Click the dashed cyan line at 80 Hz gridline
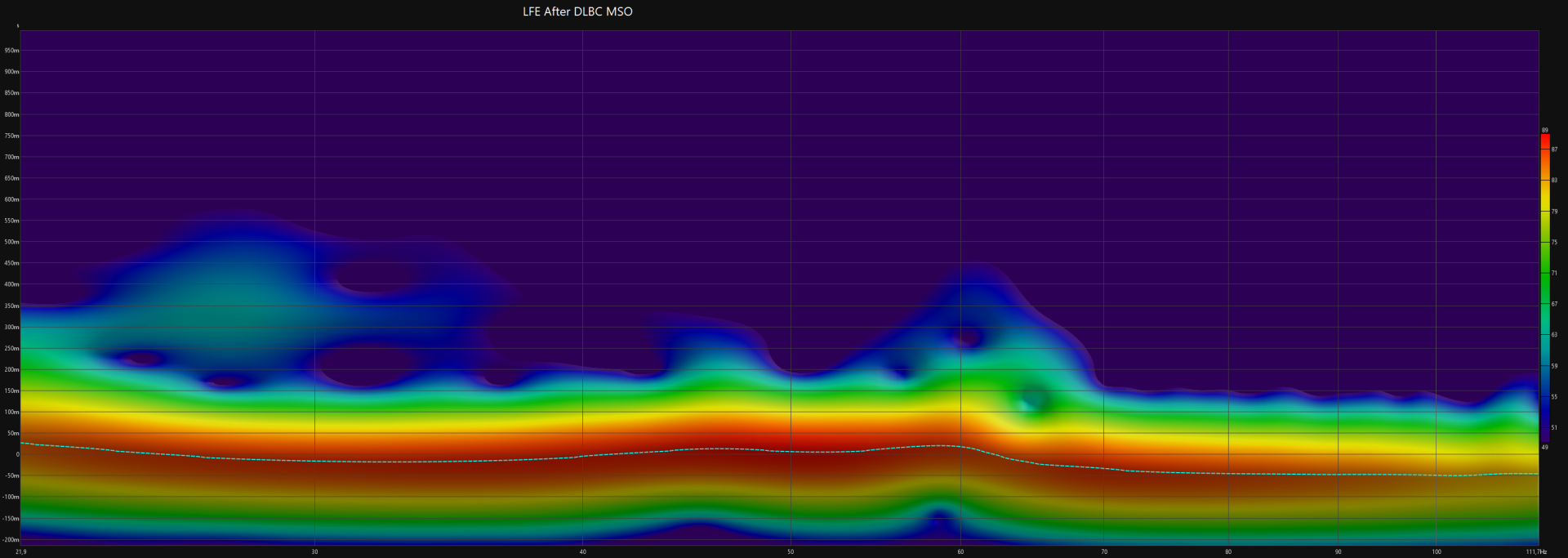This screenshot has width=1568, height=558. pos(1228,473)
